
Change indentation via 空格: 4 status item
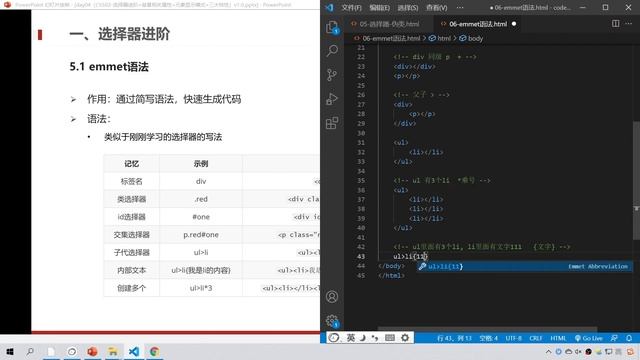coord(489,338)
